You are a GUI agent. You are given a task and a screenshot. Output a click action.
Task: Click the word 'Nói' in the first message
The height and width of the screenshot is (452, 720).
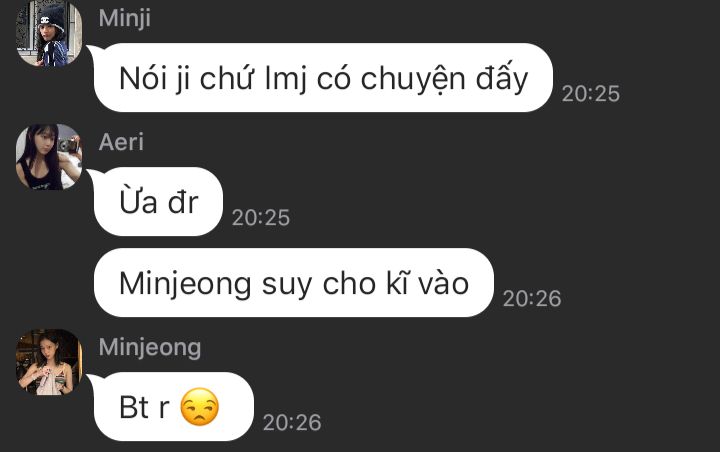143,78
